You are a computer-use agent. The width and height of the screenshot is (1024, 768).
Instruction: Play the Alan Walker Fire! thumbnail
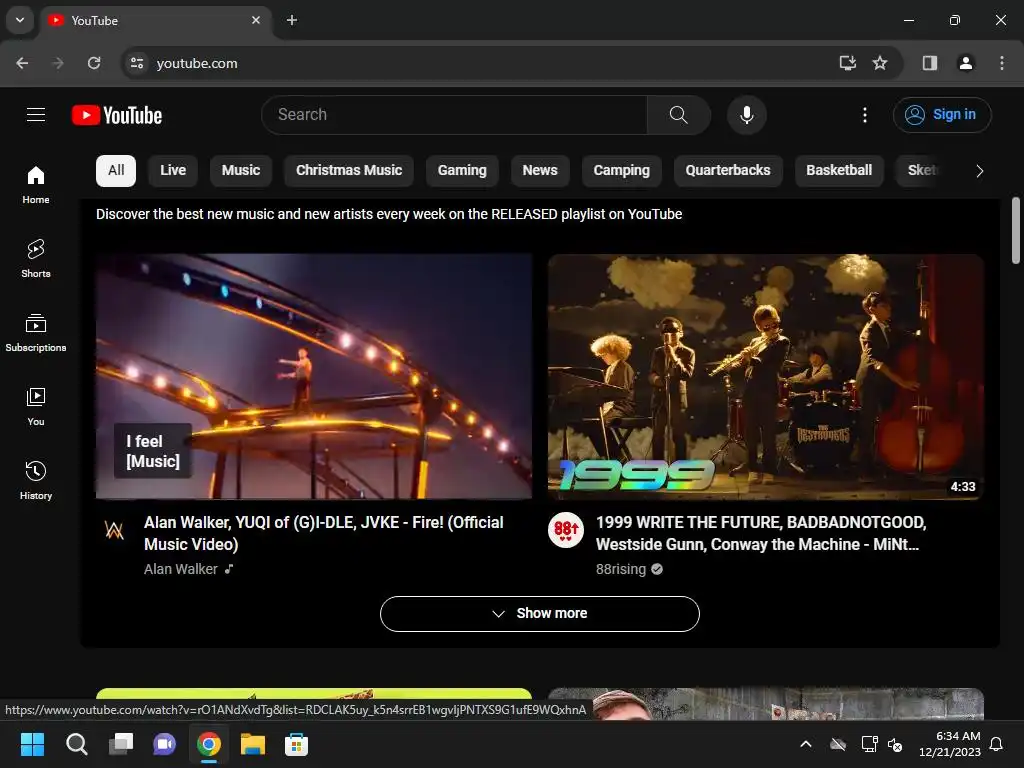[x=314, y=376]
